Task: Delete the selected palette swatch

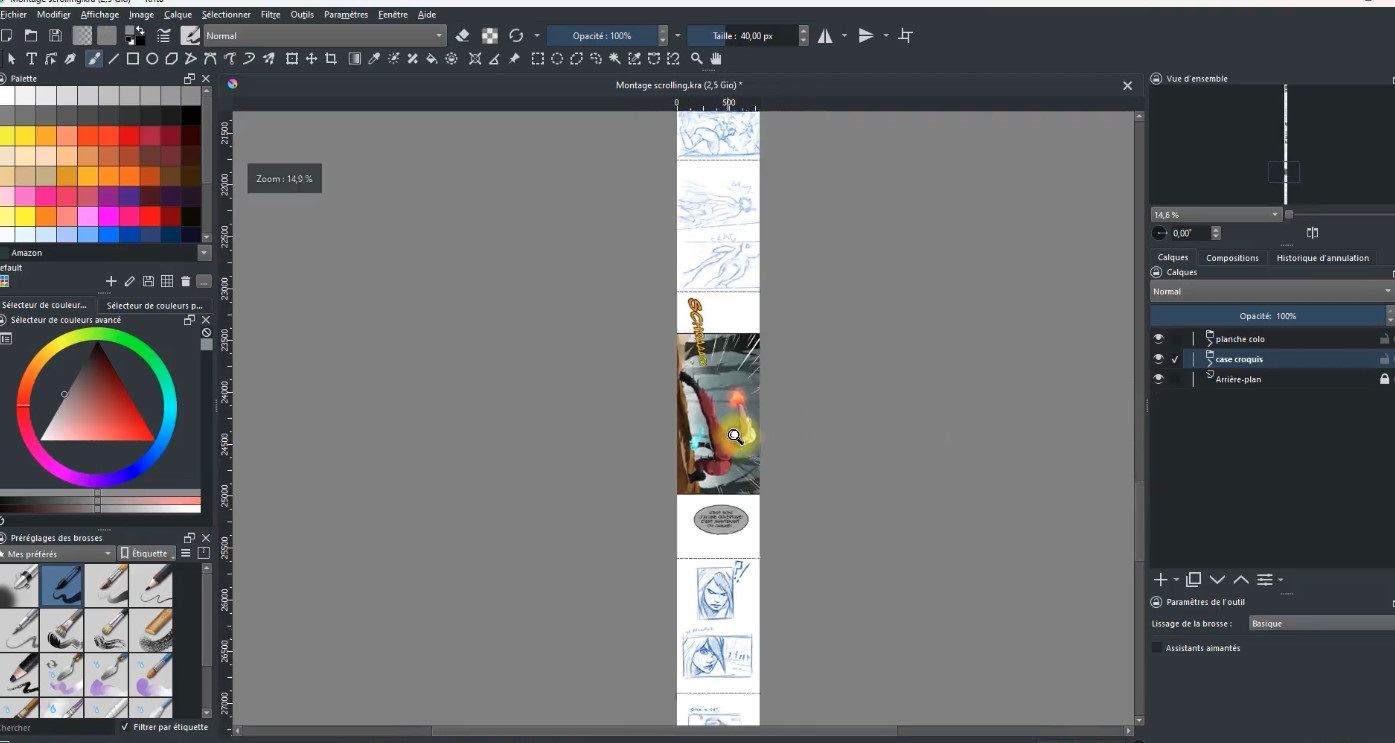Action: click(185, 281)
